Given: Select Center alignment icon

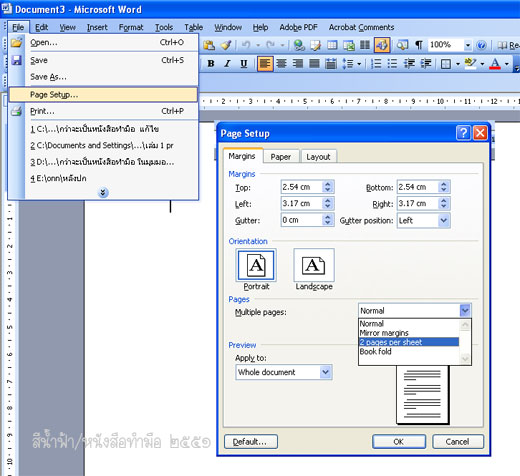Looking at the screenshot, I should (x=282, y=63).
